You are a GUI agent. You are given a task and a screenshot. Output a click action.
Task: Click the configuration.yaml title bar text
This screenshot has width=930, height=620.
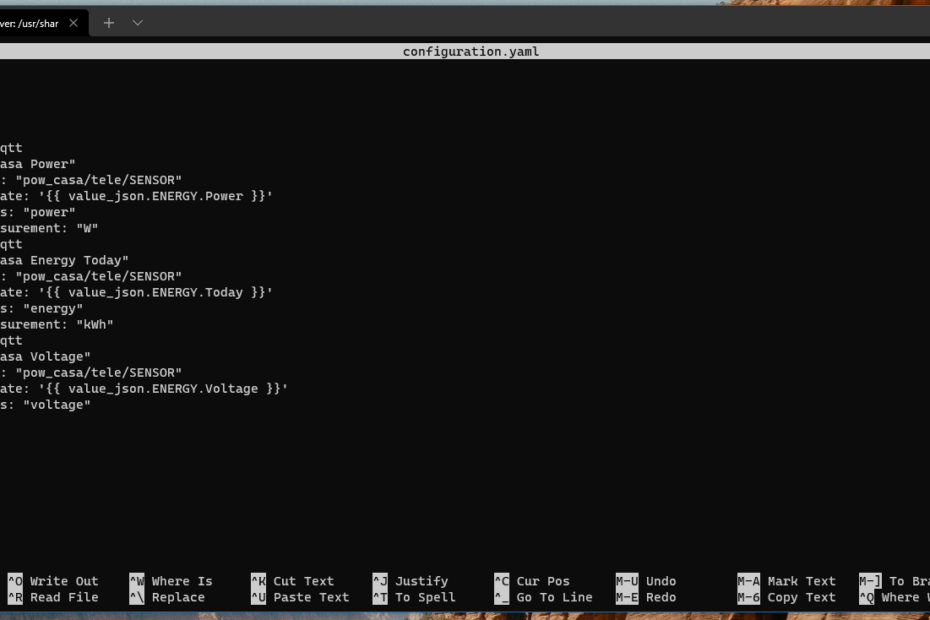click(471, 52)
